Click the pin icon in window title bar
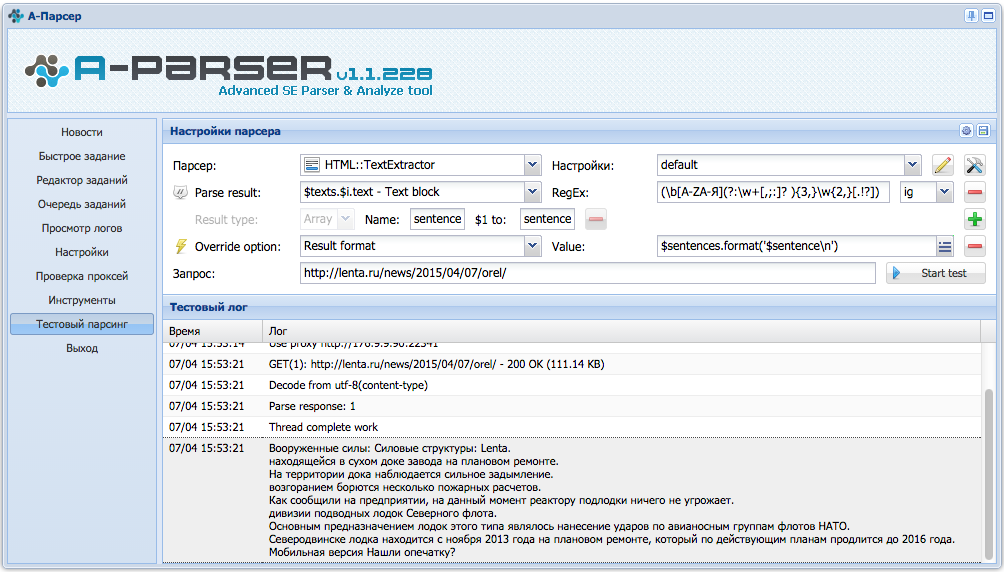The image size is (1004, 572). click(971, 16)
